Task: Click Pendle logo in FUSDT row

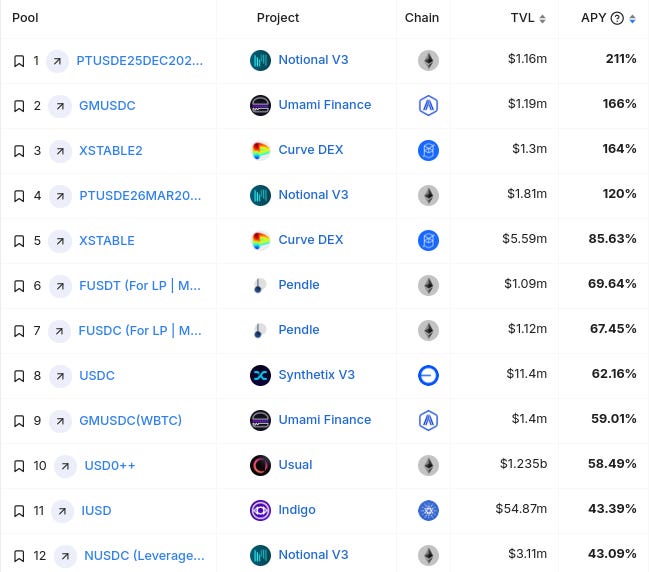Action: point(260,286)
